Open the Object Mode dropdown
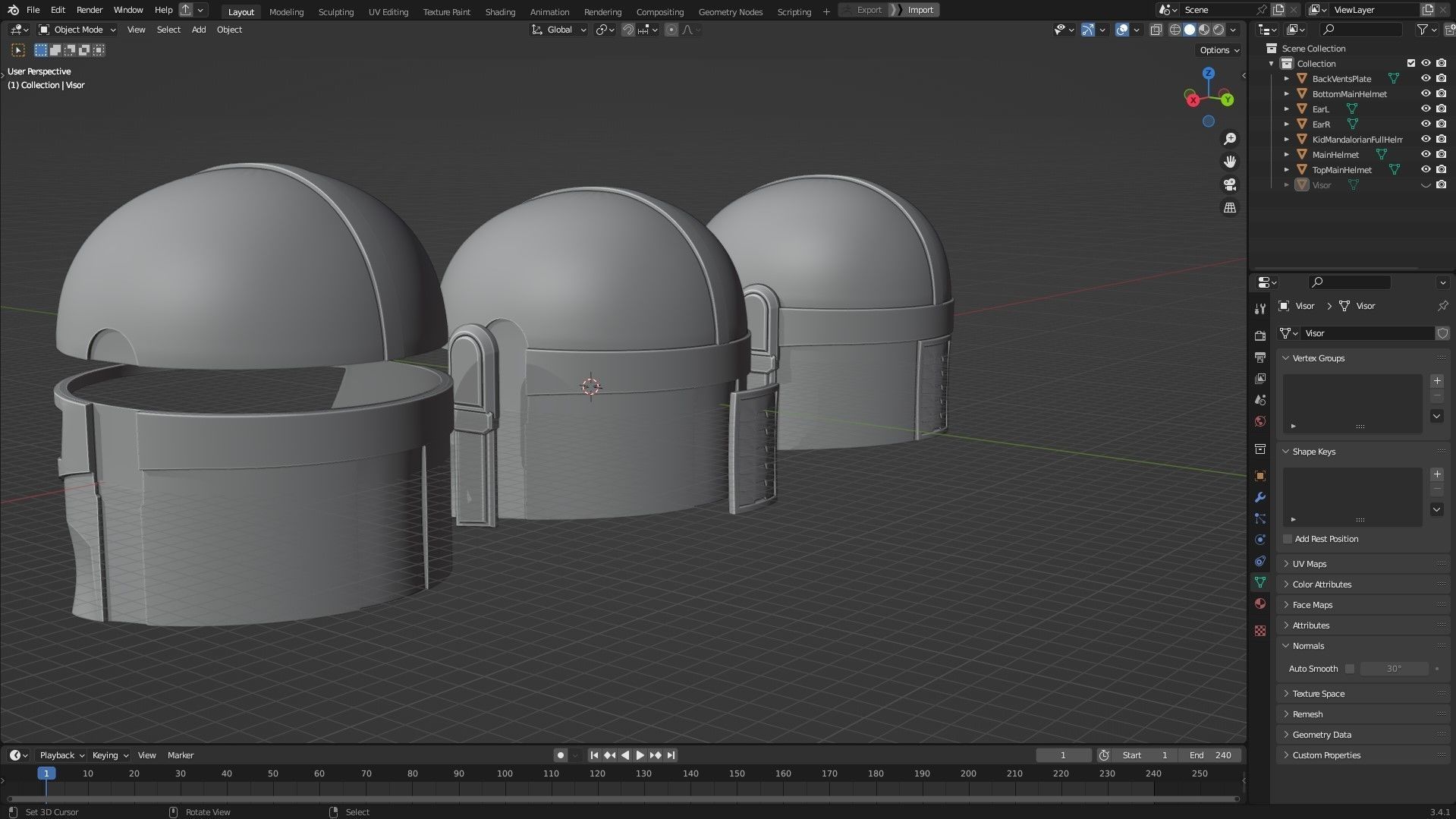The height and width of the screenshot is (819, 1456). point(77,30)
